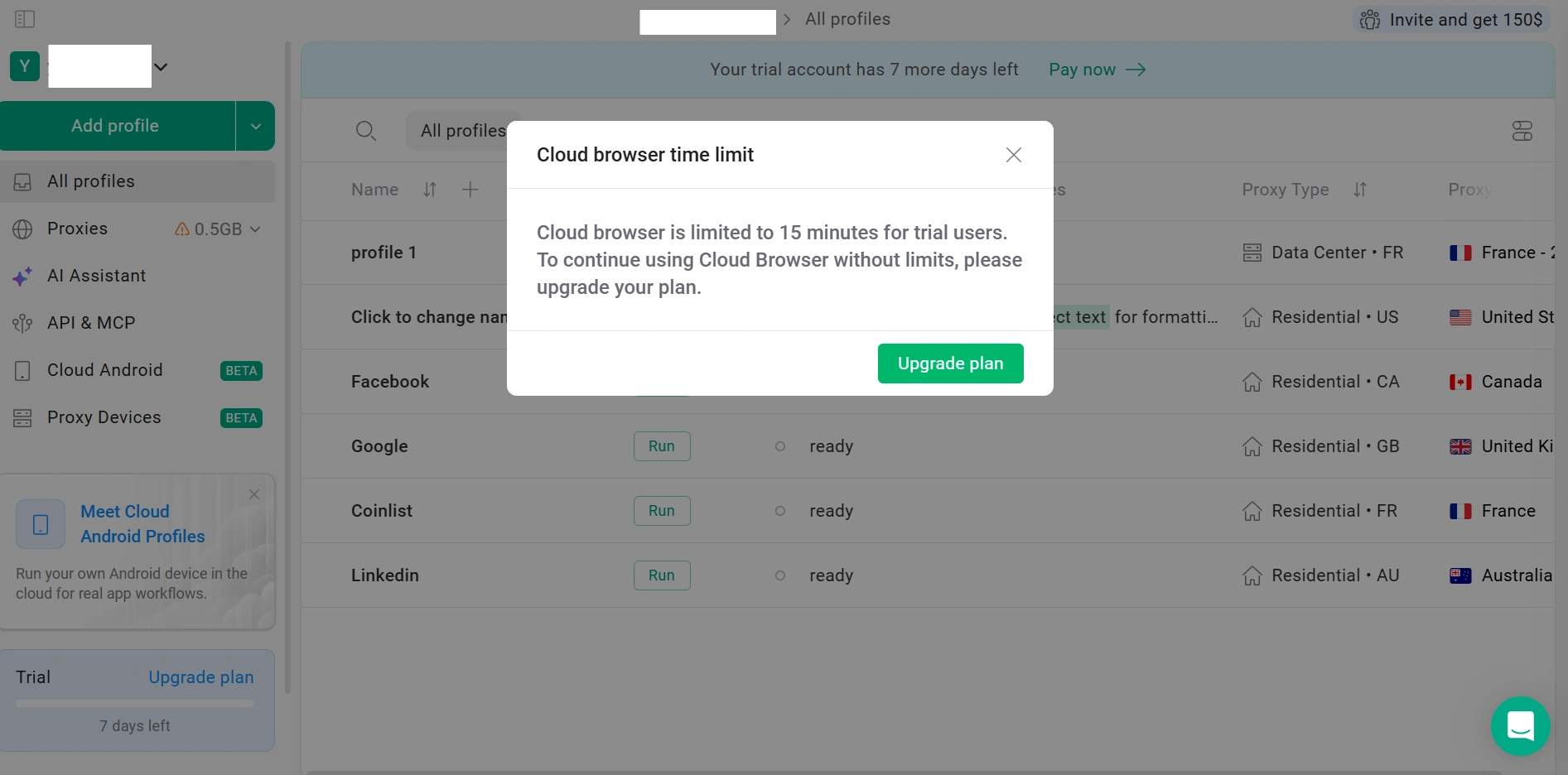Open the Proxies section

[x=77, y=229]
